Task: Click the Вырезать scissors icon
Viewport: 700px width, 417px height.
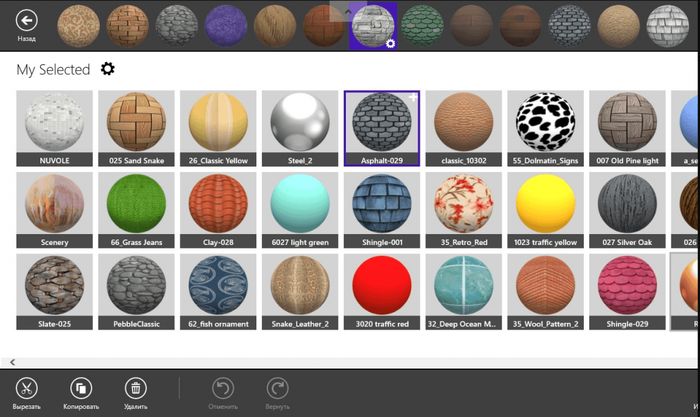Action: point(26,388)
